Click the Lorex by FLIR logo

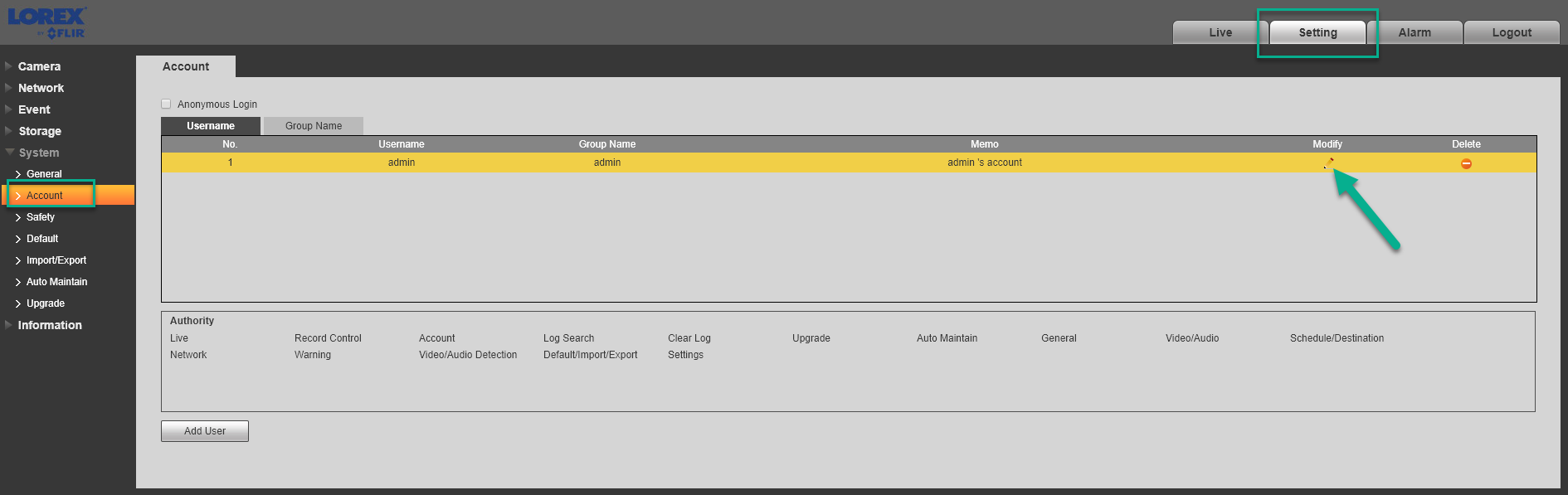pyautogui.click(x=47, y=22)
